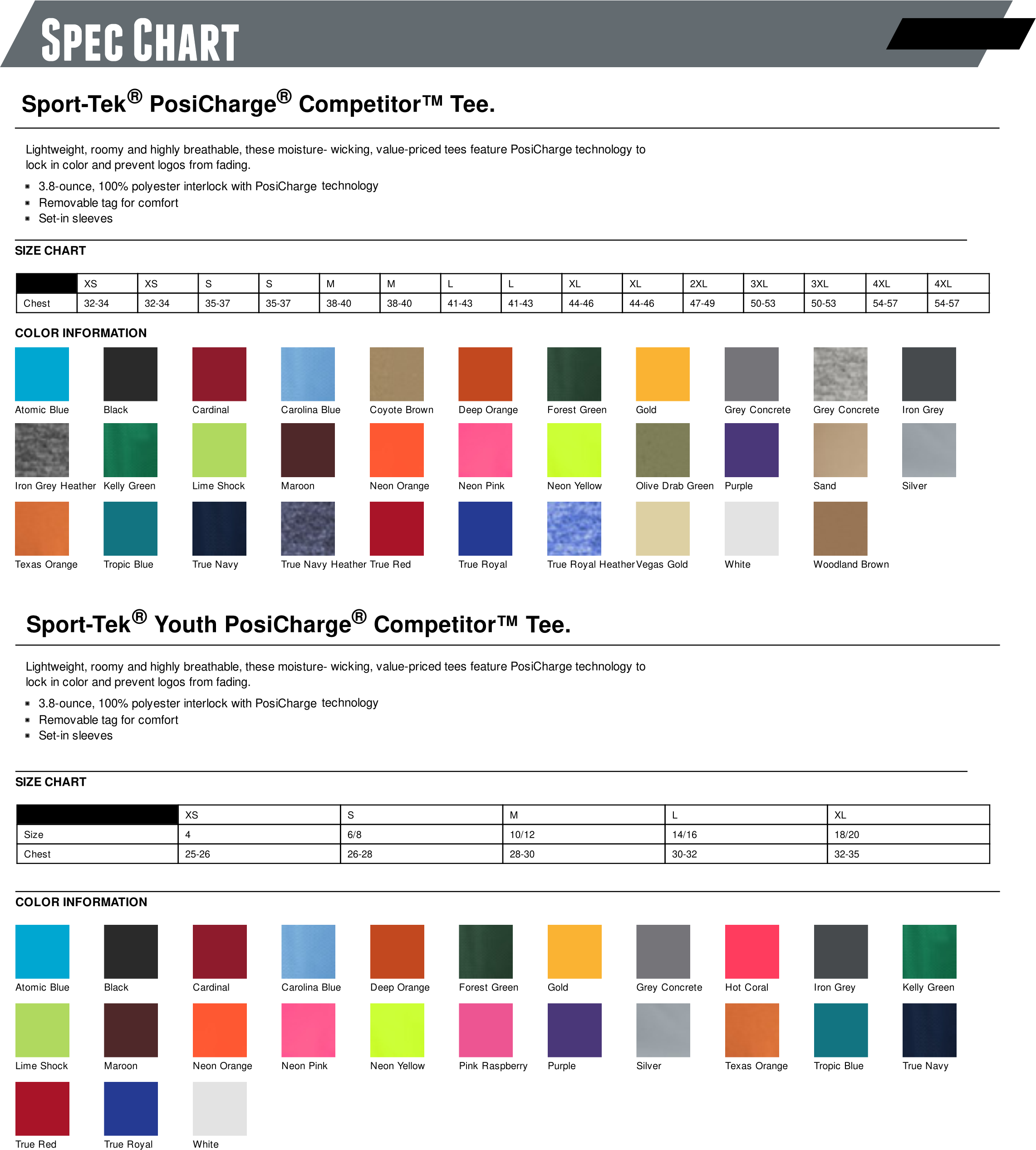Click the "26-28" chest cell
The width and height of the screenshot is (1036, 1150).
421,854
